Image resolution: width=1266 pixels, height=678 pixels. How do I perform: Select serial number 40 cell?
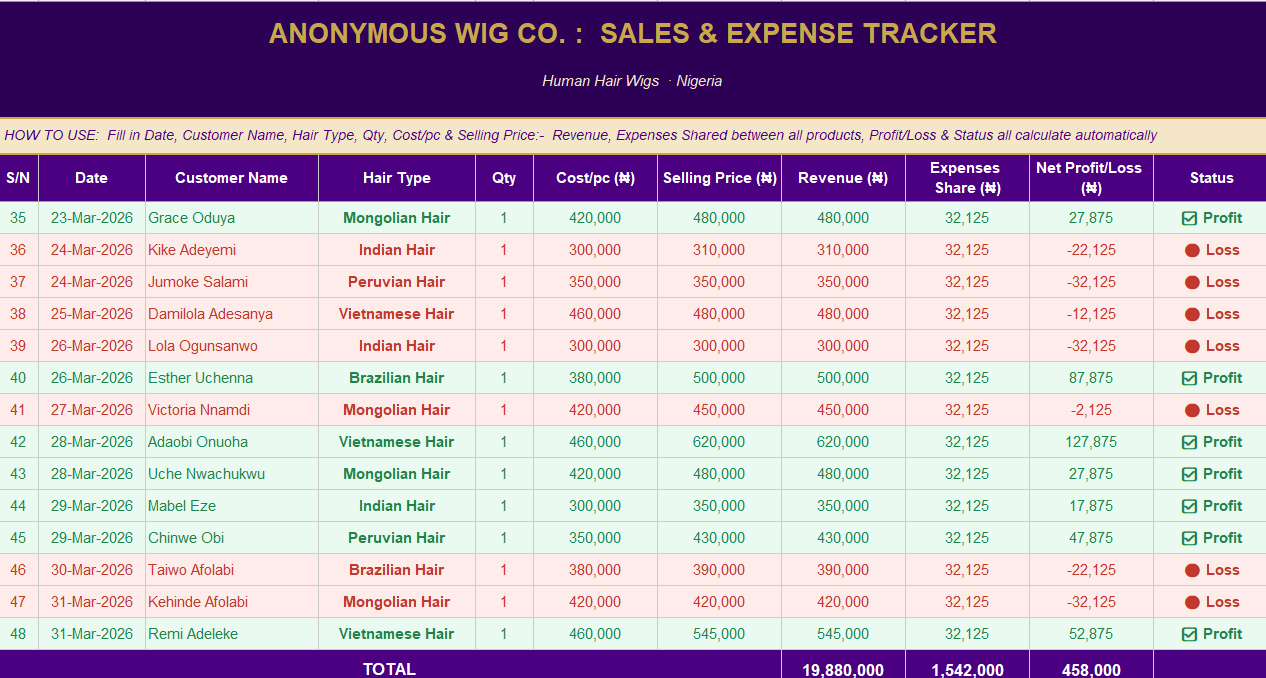(x=18, y=378)
